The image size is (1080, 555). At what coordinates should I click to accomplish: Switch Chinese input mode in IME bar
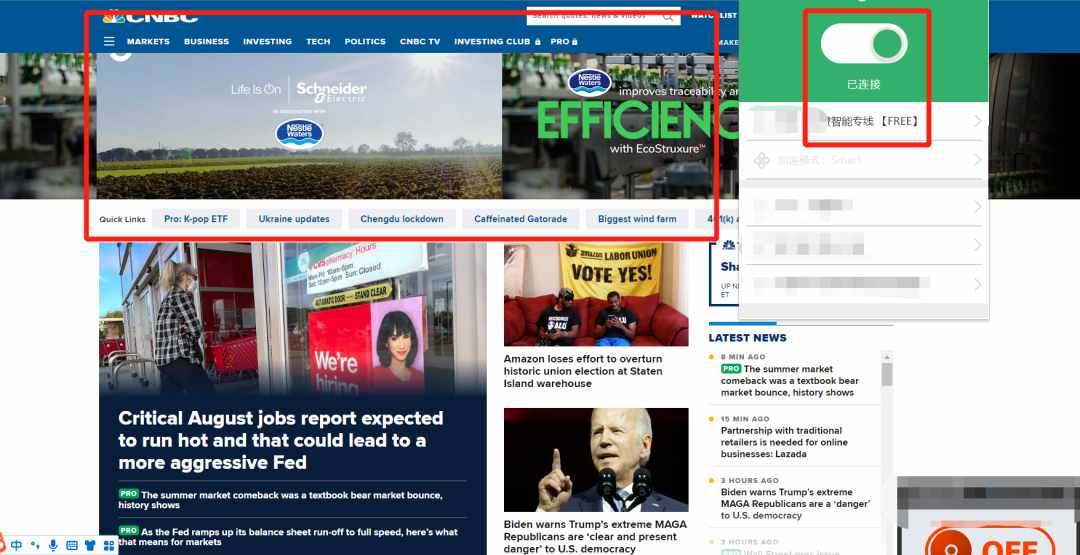click(17, 545)
